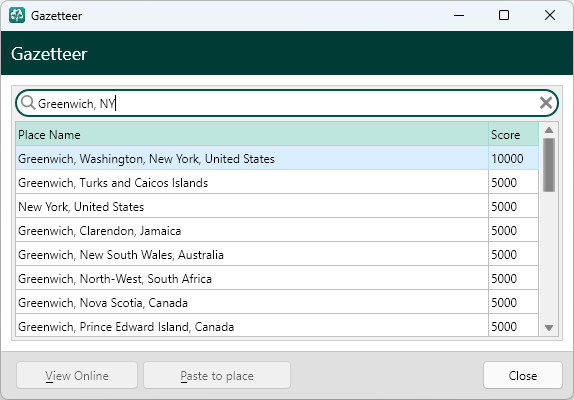Click the up arrow of the results scrollbar
The width and height of the screenshot is (574, 400).
pos(549,130)
